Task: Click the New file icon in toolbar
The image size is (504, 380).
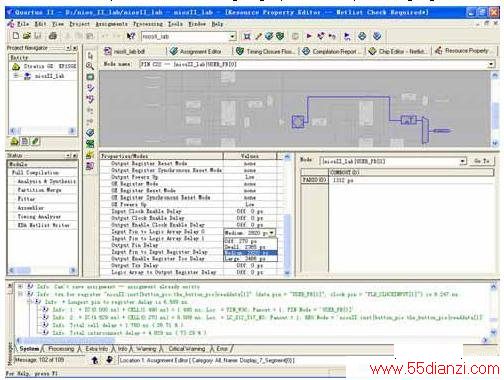Action: pos(15,36)
